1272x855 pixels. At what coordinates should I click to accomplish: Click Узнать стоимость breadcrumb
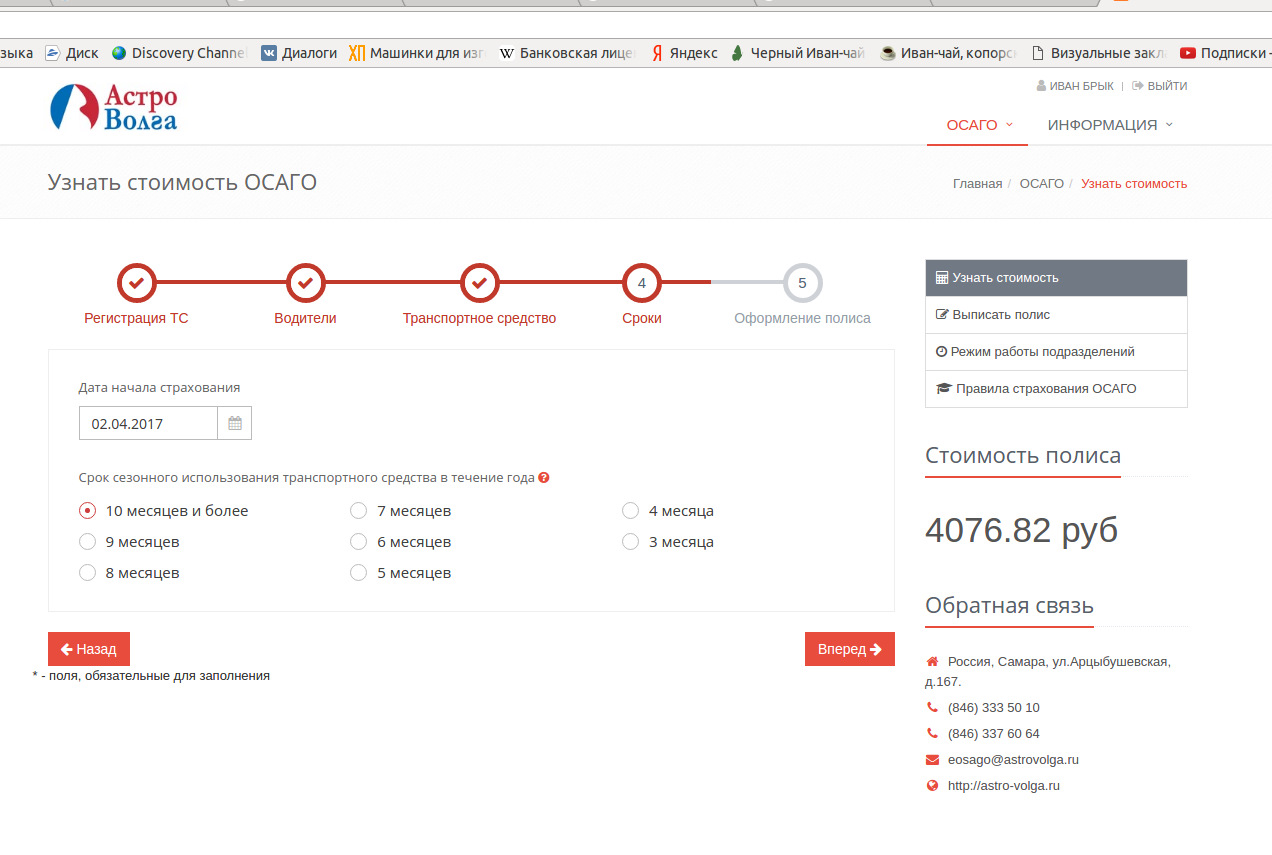point(1134,184)
